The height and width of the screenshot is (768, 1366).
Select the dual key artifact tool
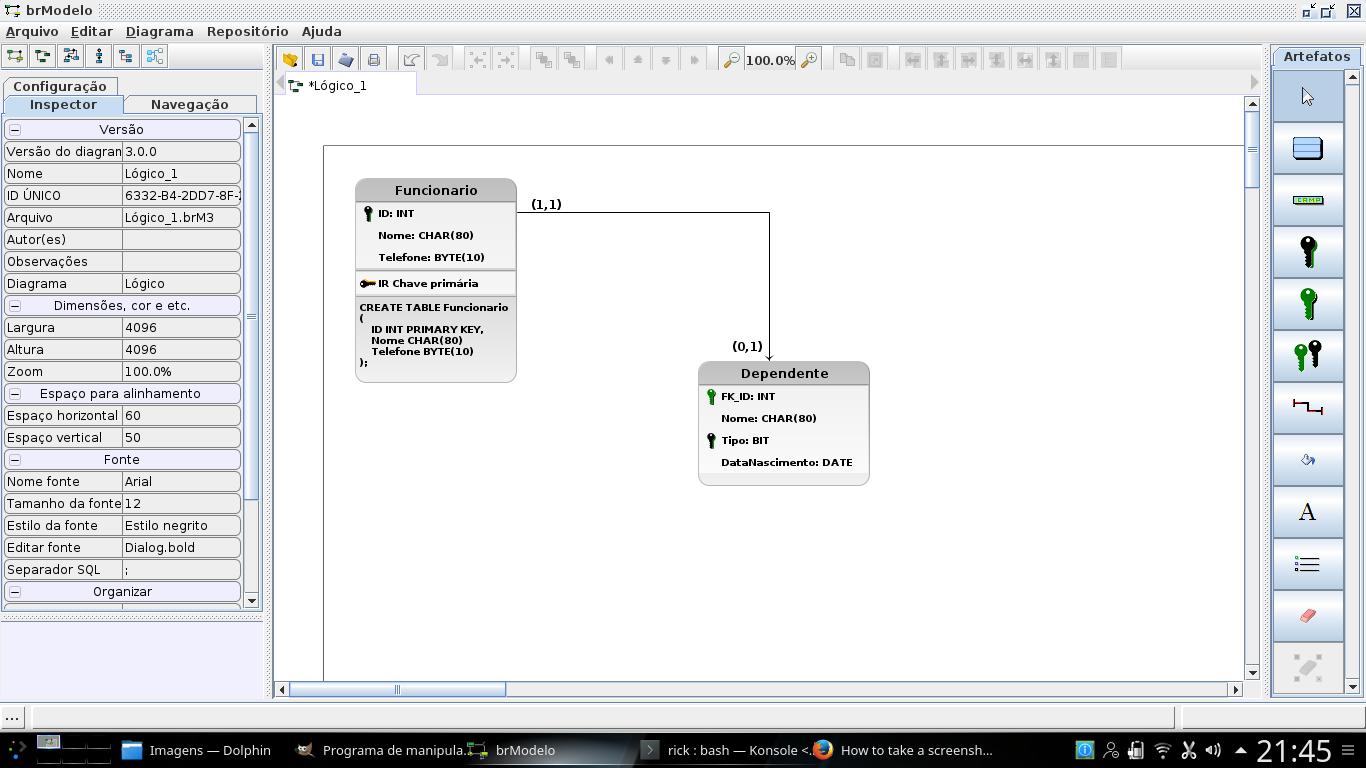pyautogui.click(x=1308, y=356)
